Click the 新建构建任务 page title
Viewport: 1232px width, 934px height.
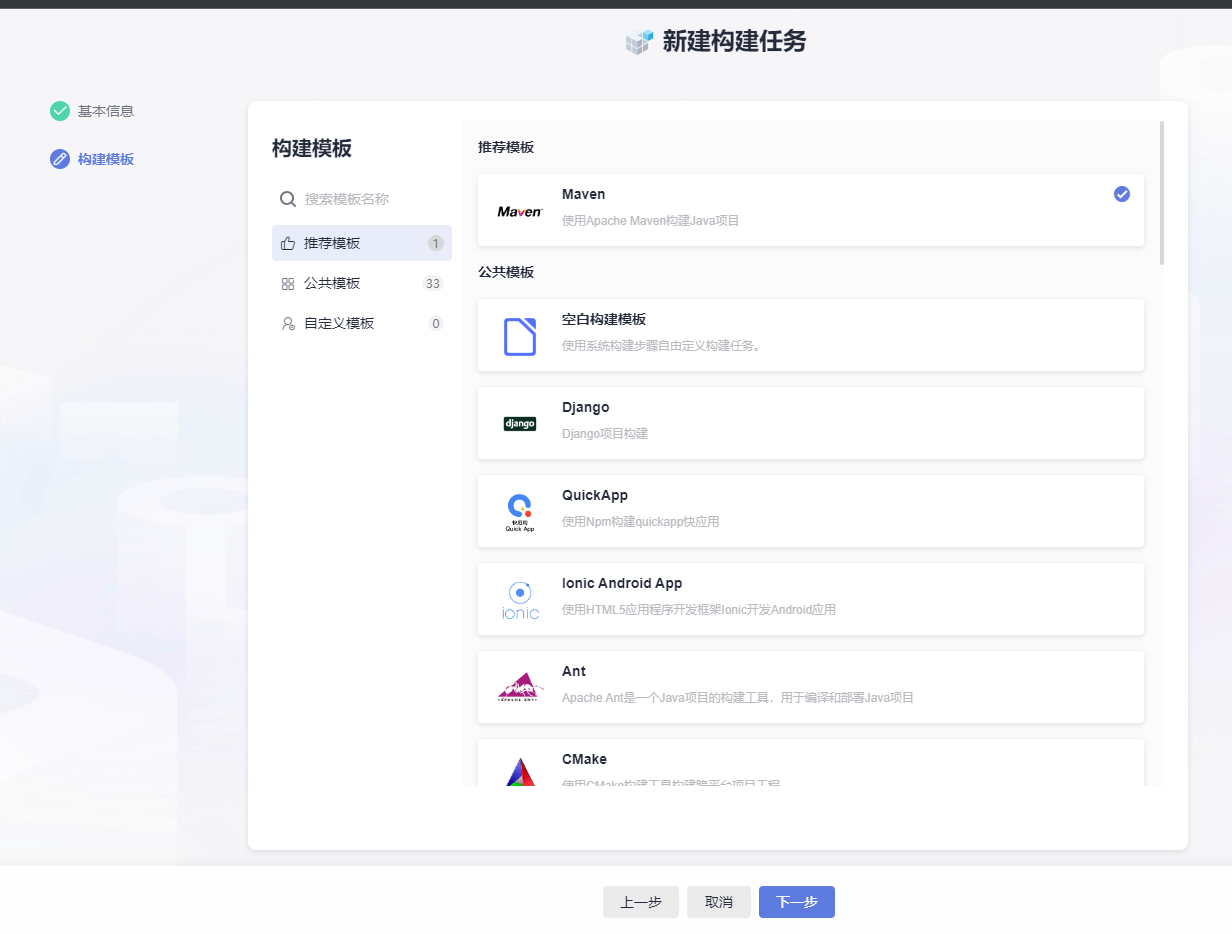734,41
